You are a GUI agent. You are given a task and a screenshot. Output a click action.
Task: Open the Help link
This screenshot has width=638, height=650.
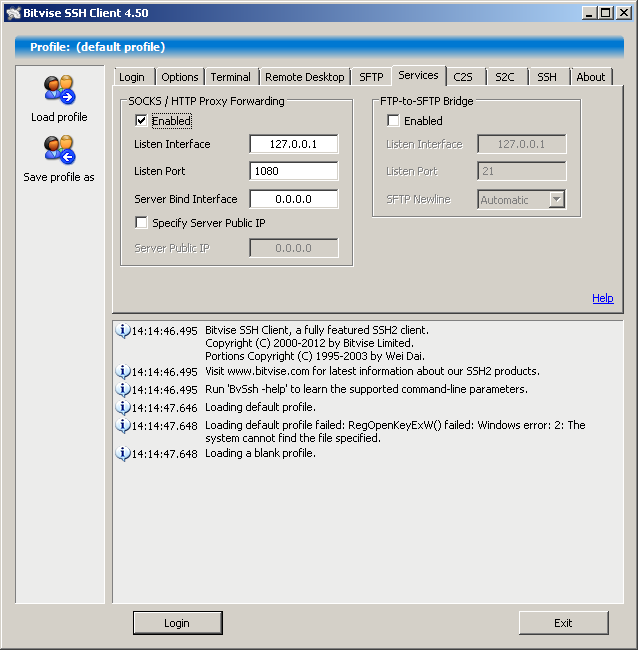(603, 298)
